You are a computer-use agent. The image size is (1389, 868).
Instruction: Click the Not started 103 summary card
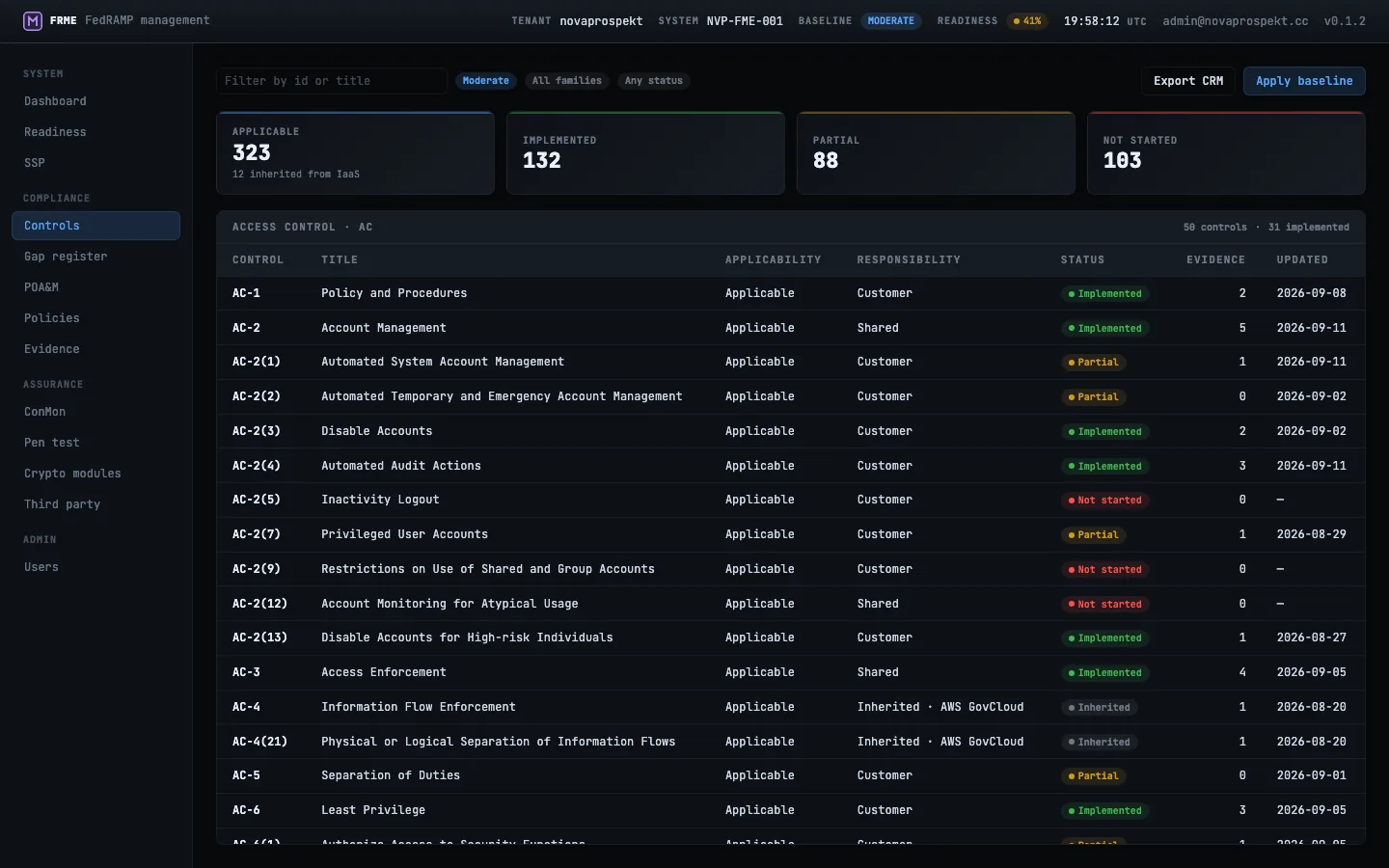click(1226, 153)
